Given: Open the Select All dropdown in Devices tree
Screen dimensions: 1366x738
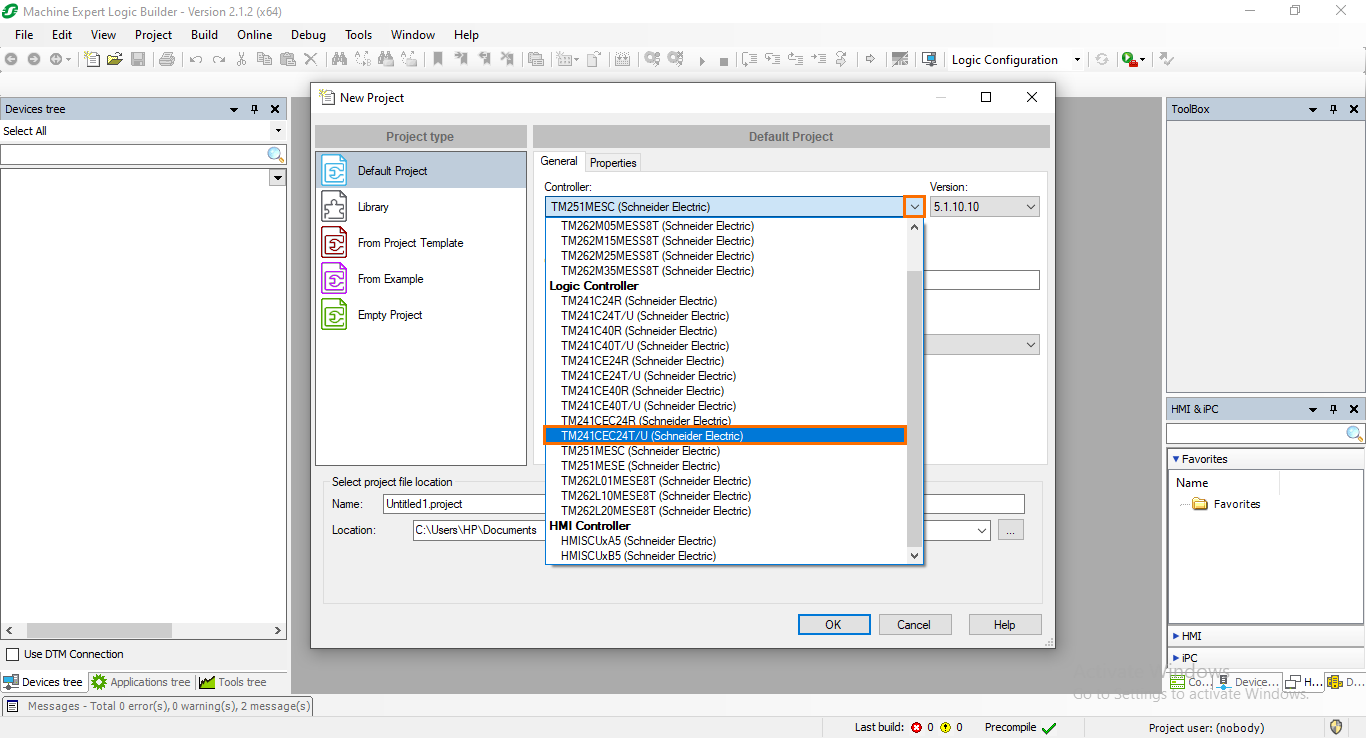Looking at the screenshot, I should 278,131.
